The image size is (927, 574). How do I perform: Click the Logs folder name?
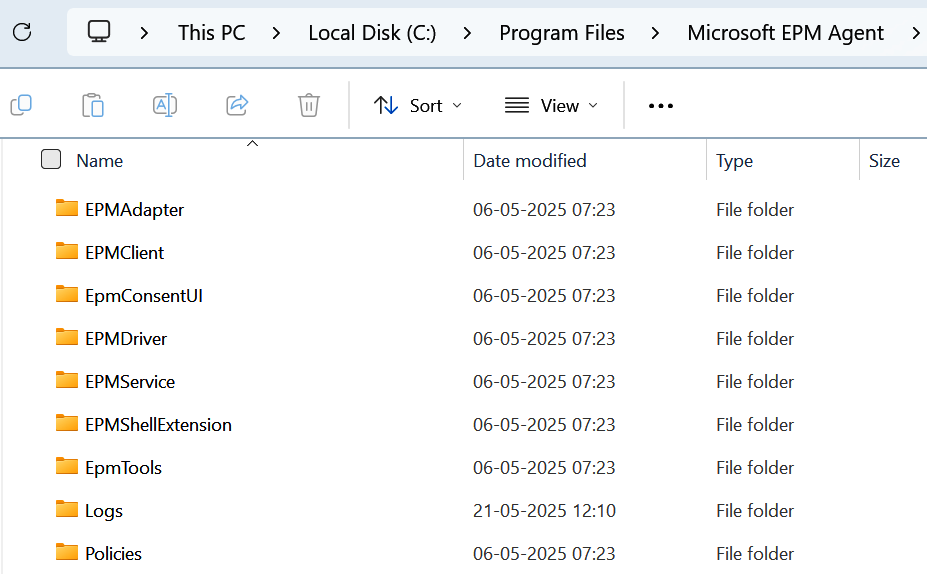[x=104, y=511]
